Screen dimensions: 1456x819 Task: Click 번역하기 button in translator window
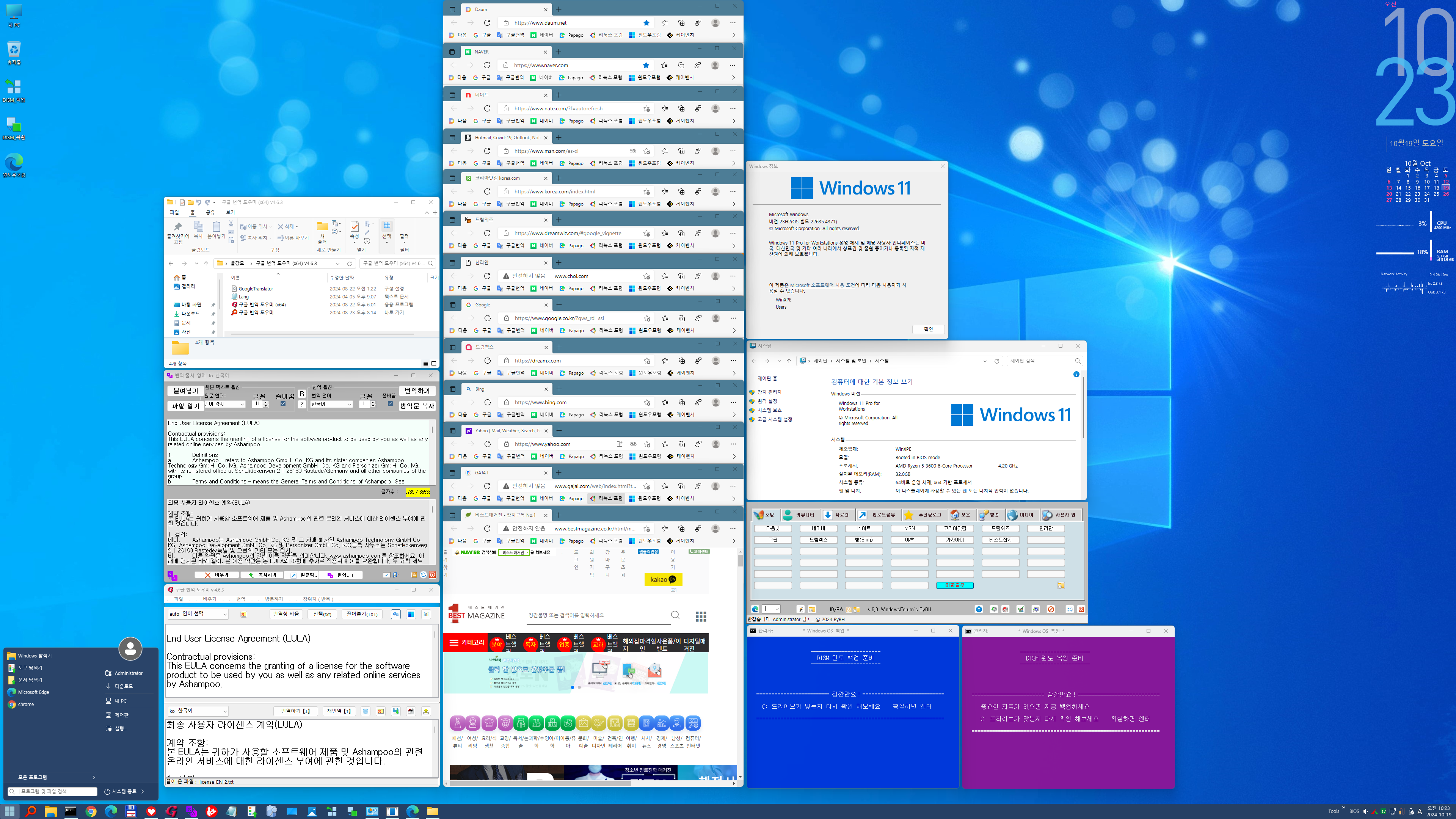pyautogui.click(x=417, y=391)
